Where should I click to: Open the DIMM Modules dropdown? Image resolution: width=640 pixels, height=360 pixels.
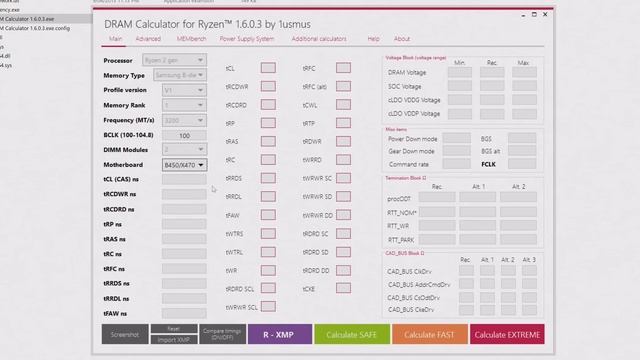pos(184,149)
